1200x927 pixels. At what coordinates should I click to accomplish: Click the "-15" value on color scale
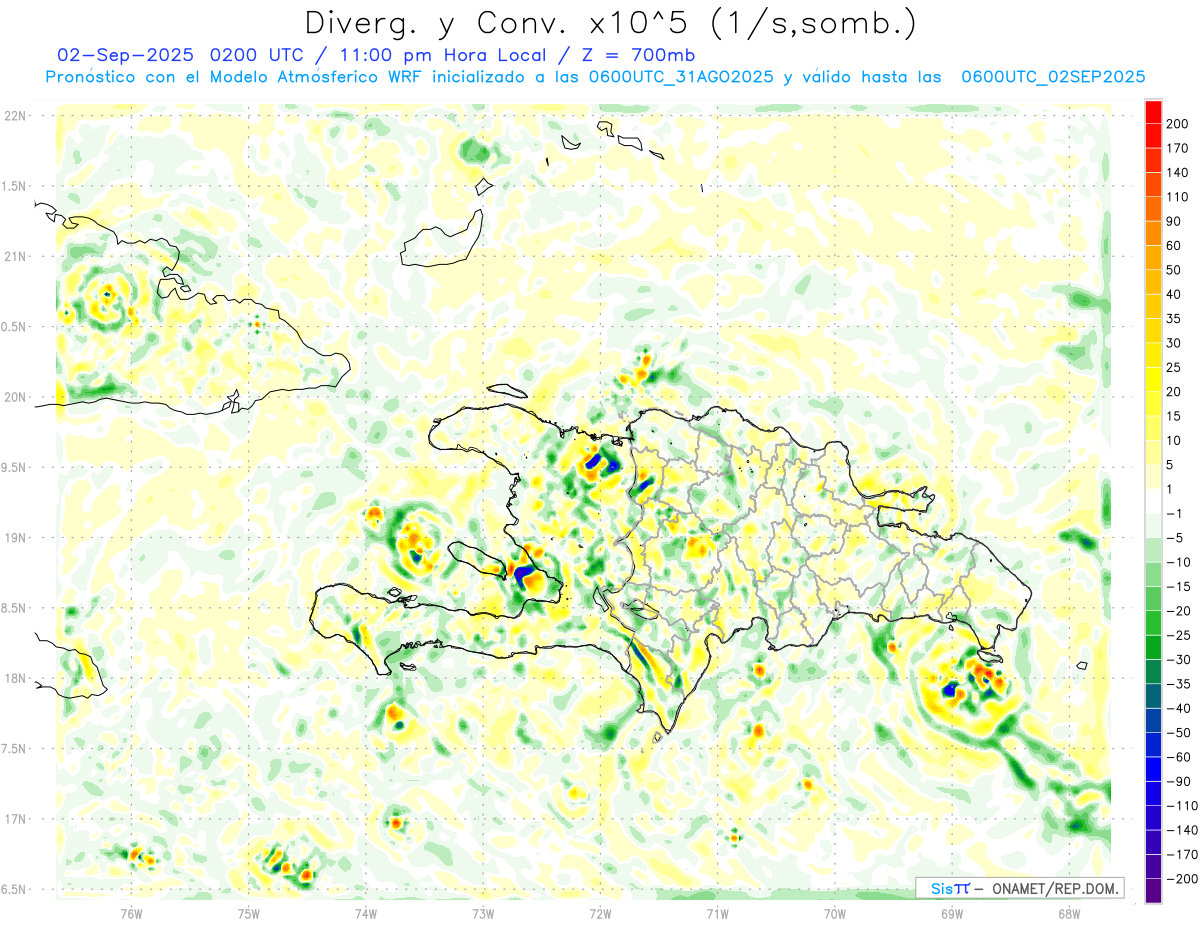[x=1177, y=586]
